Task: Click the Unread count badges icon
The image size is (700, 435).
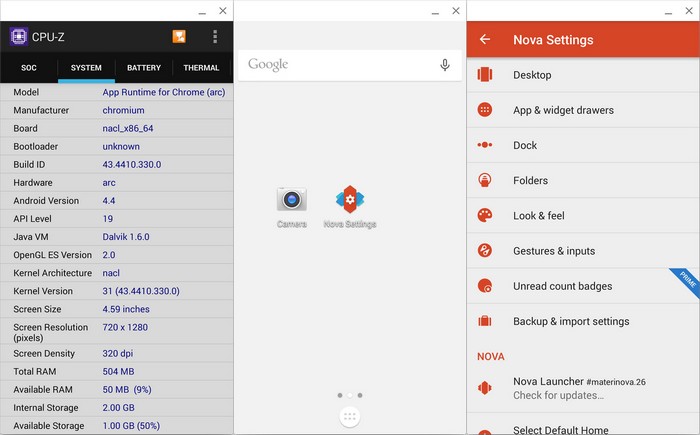Action: pyautogui.click(x=485, y=285)
